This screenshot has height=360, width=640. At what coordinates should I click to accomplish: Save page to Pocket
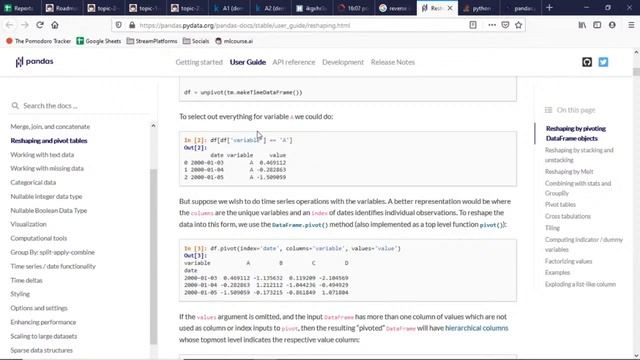pyautogui.click(x=505, y=25)
